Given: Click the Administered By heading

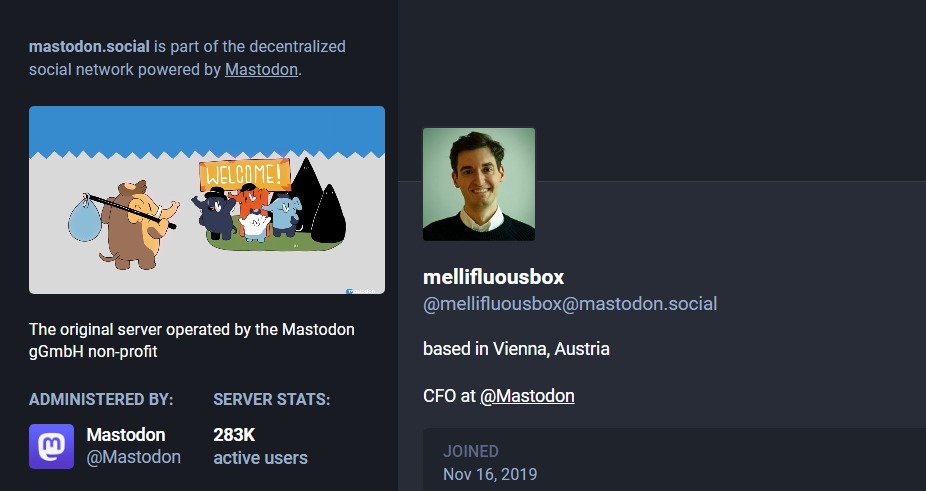Looking at the screenshot, I should tap(101, 399).
